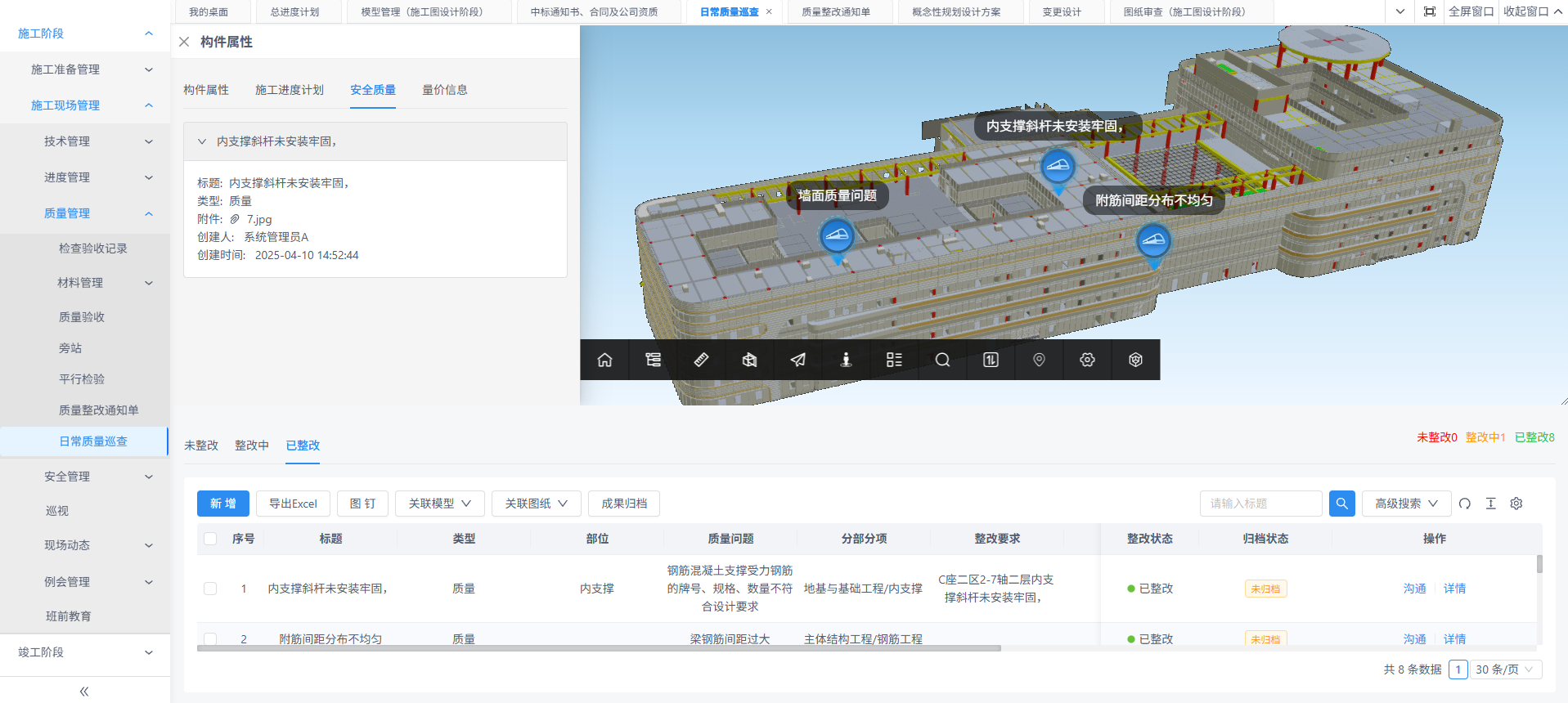Open the model structure tree icon
This screenshot has width=1568, height=703.
click(653, 360)
